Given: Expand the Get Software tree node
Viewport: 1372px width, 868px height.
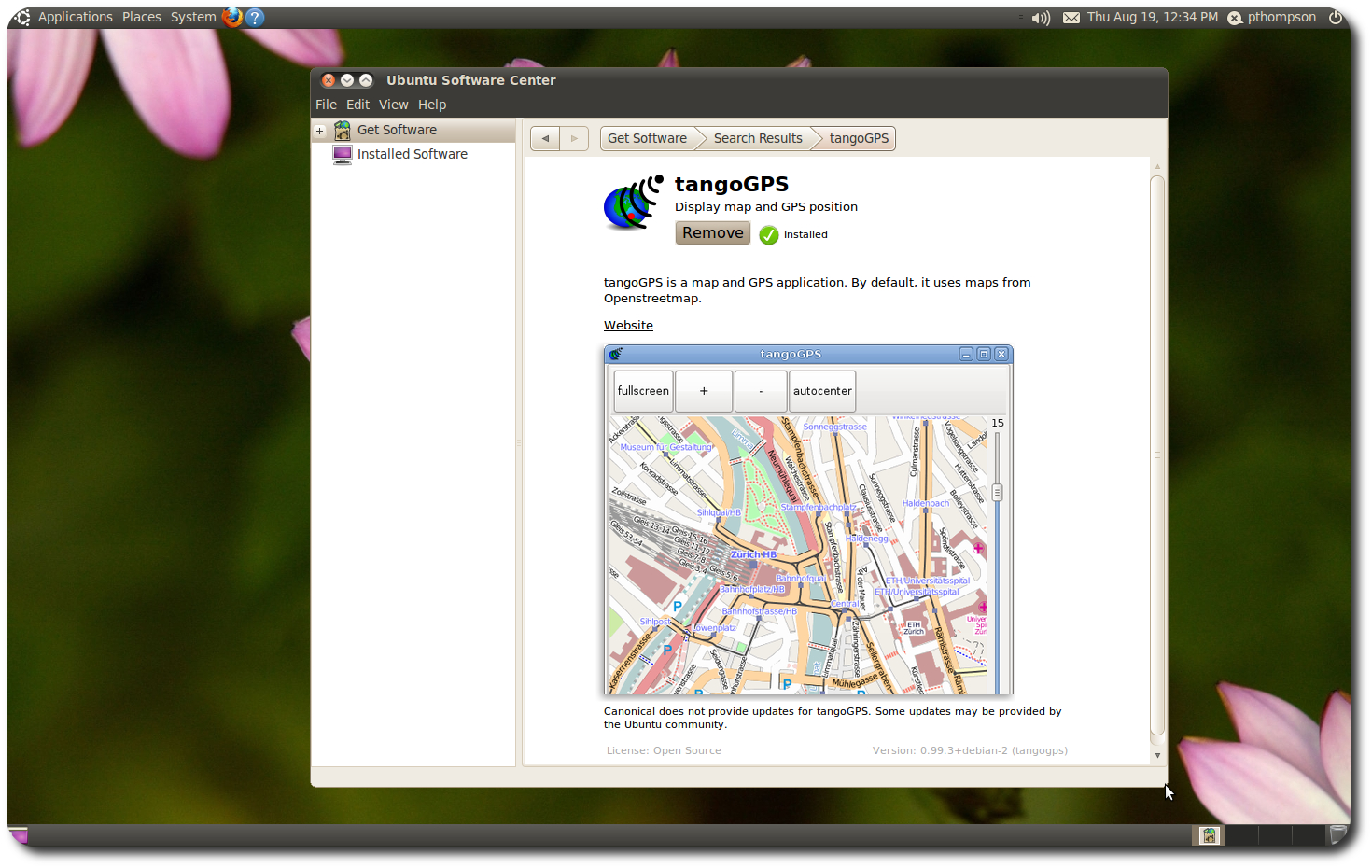Looking at the screenshot, I should click(x=319, y=131).
